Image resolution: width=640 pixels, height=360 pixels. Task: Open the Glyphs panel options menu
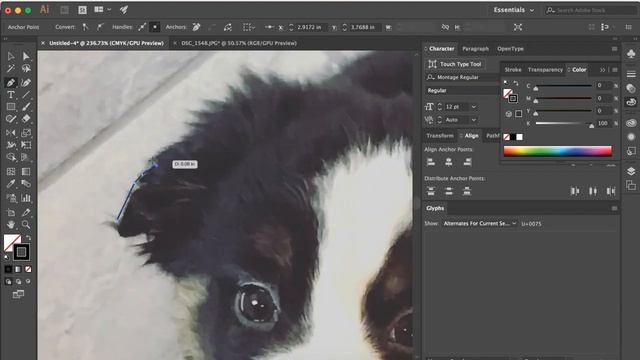[614, 208]
